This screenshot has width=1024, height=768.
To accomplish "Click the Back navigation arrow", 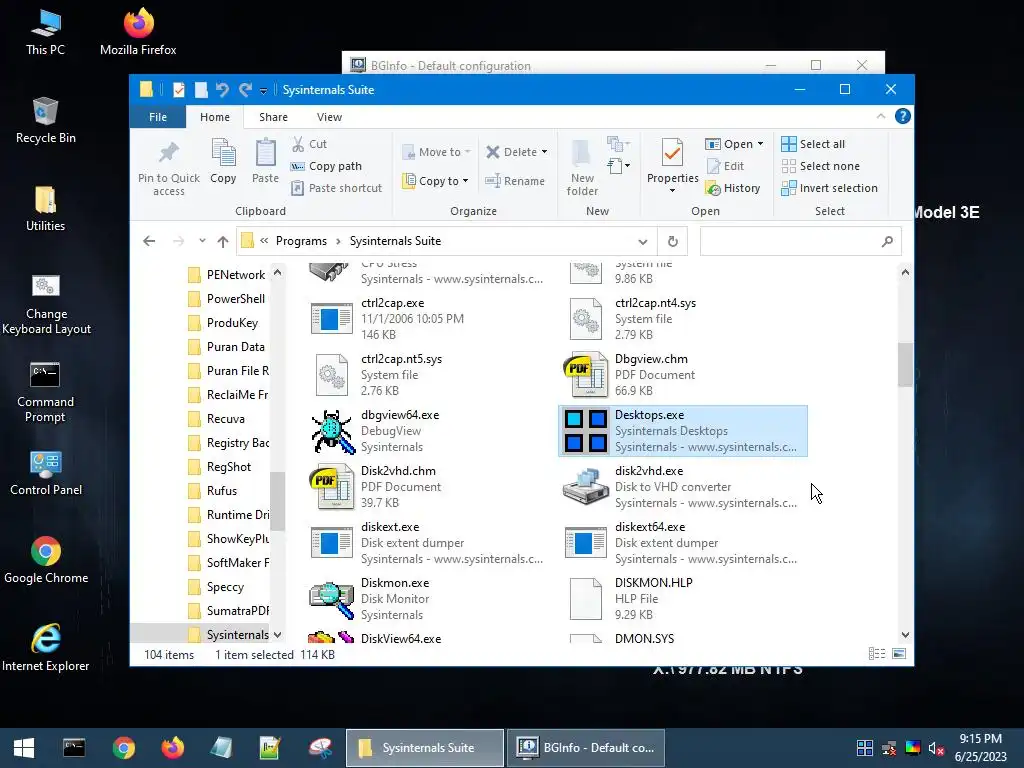I will click(x=149, y=241).
